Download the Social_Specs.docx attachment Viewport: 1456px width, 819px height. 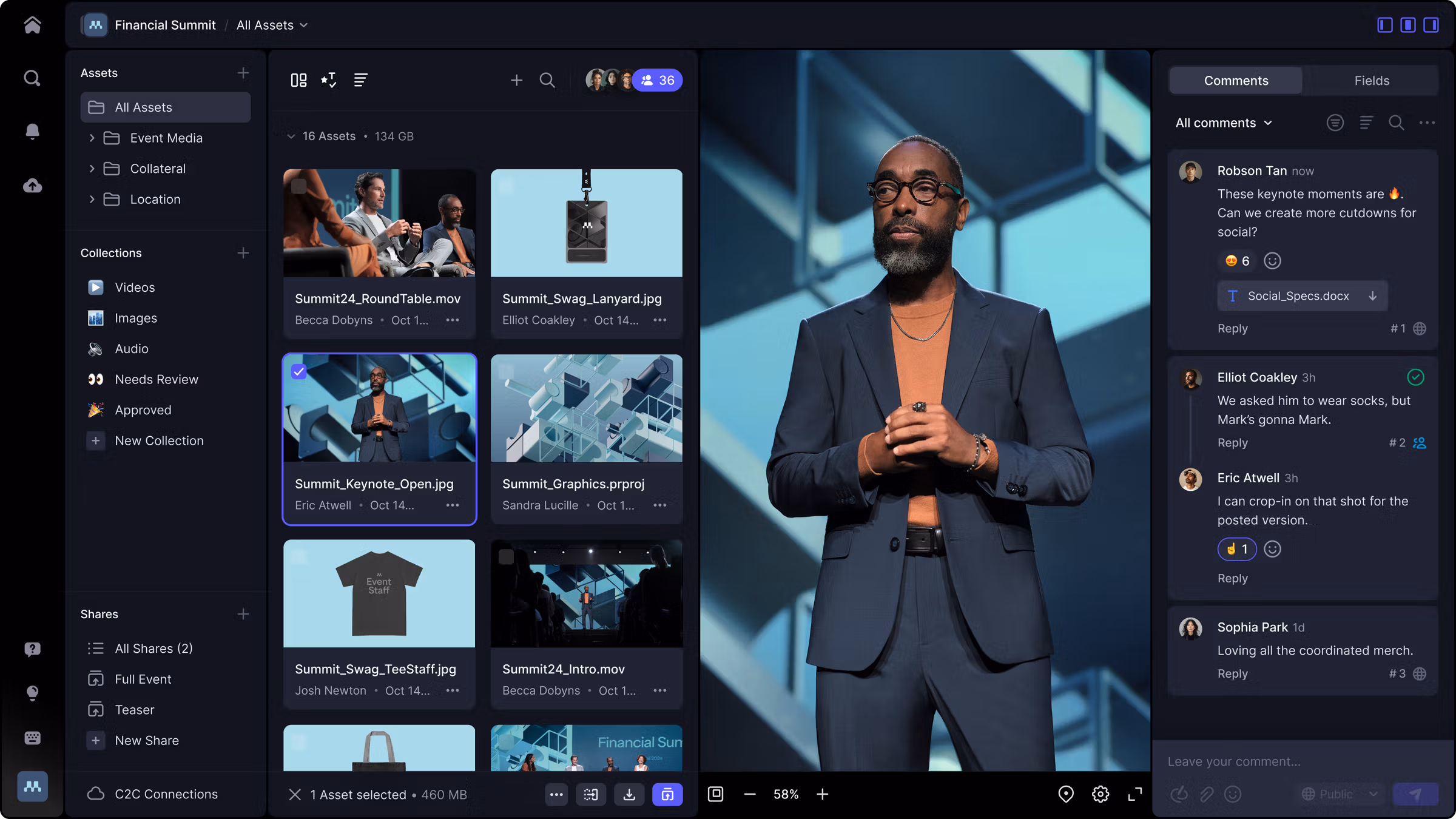tap(1372, 296)
